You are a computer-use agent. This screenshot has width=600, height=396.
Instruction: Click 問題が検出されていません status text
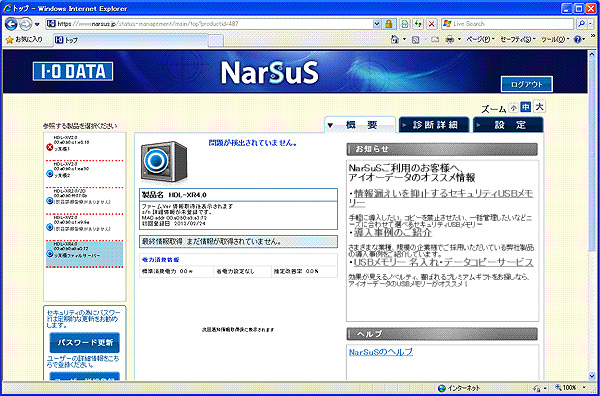[x=253, y=143]
